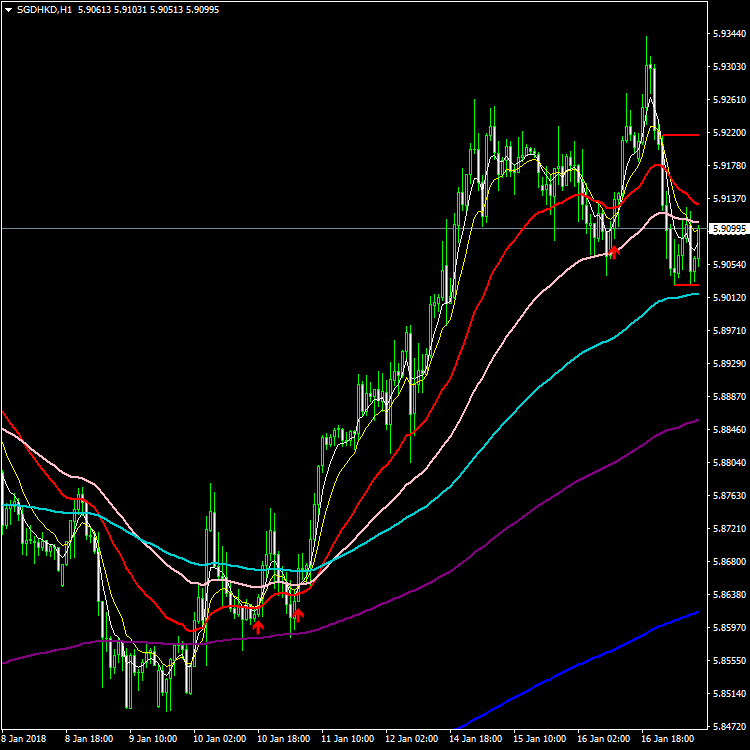Click the 5.90540 price axis label
The image size is (750, 750).
tap(729, 265)
